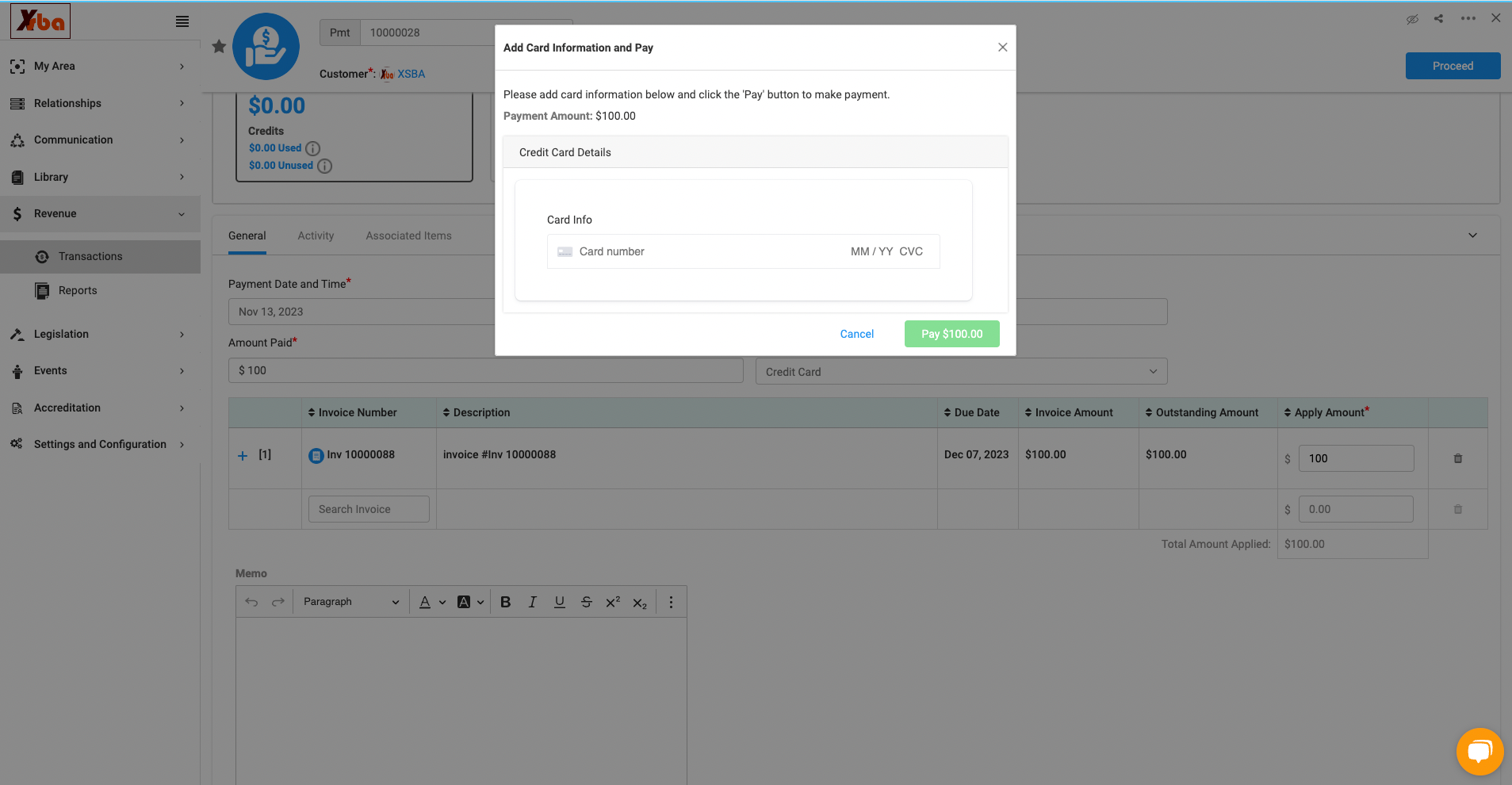
Task: Sort by Invoice Number column
Action: click(352, 412)
